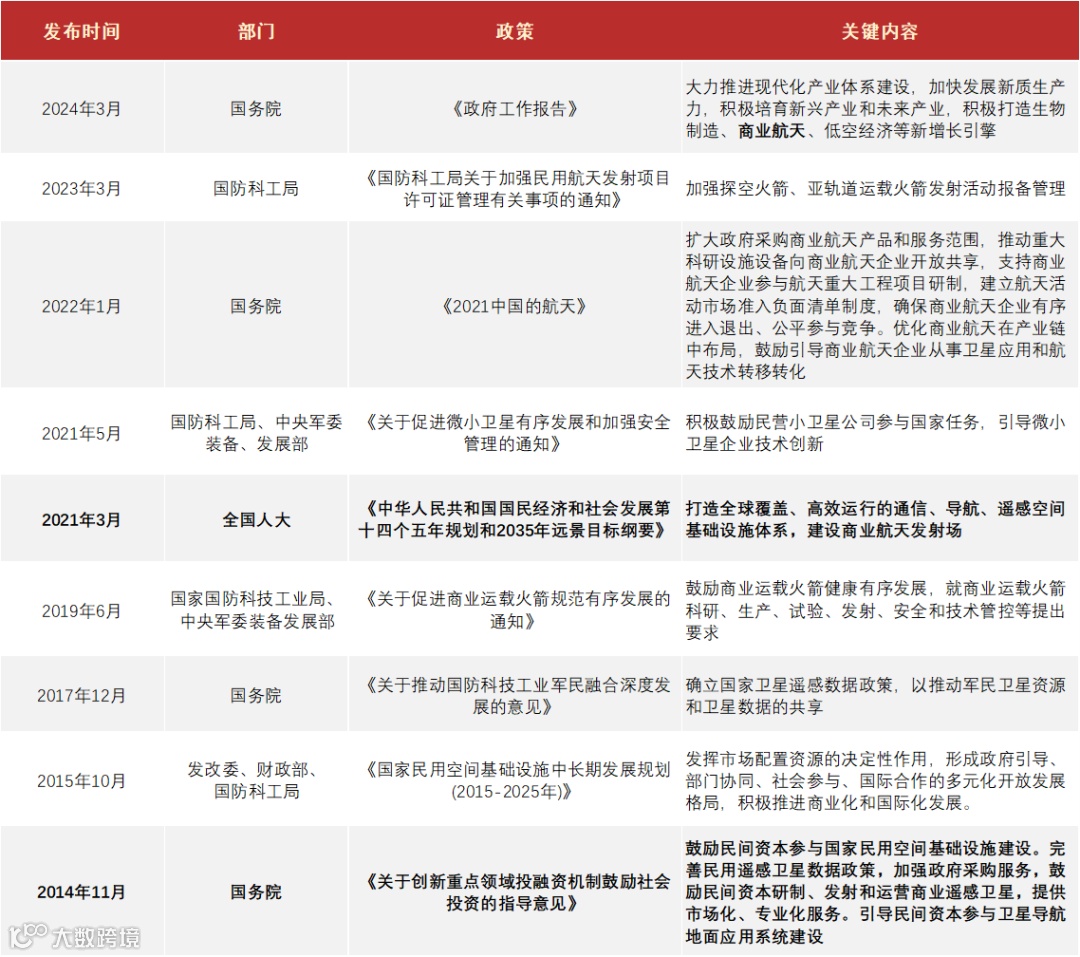Select the 2024年3月 date cell
The width and height of the screenshot is (1080, 957).
[x=81, y=109]
